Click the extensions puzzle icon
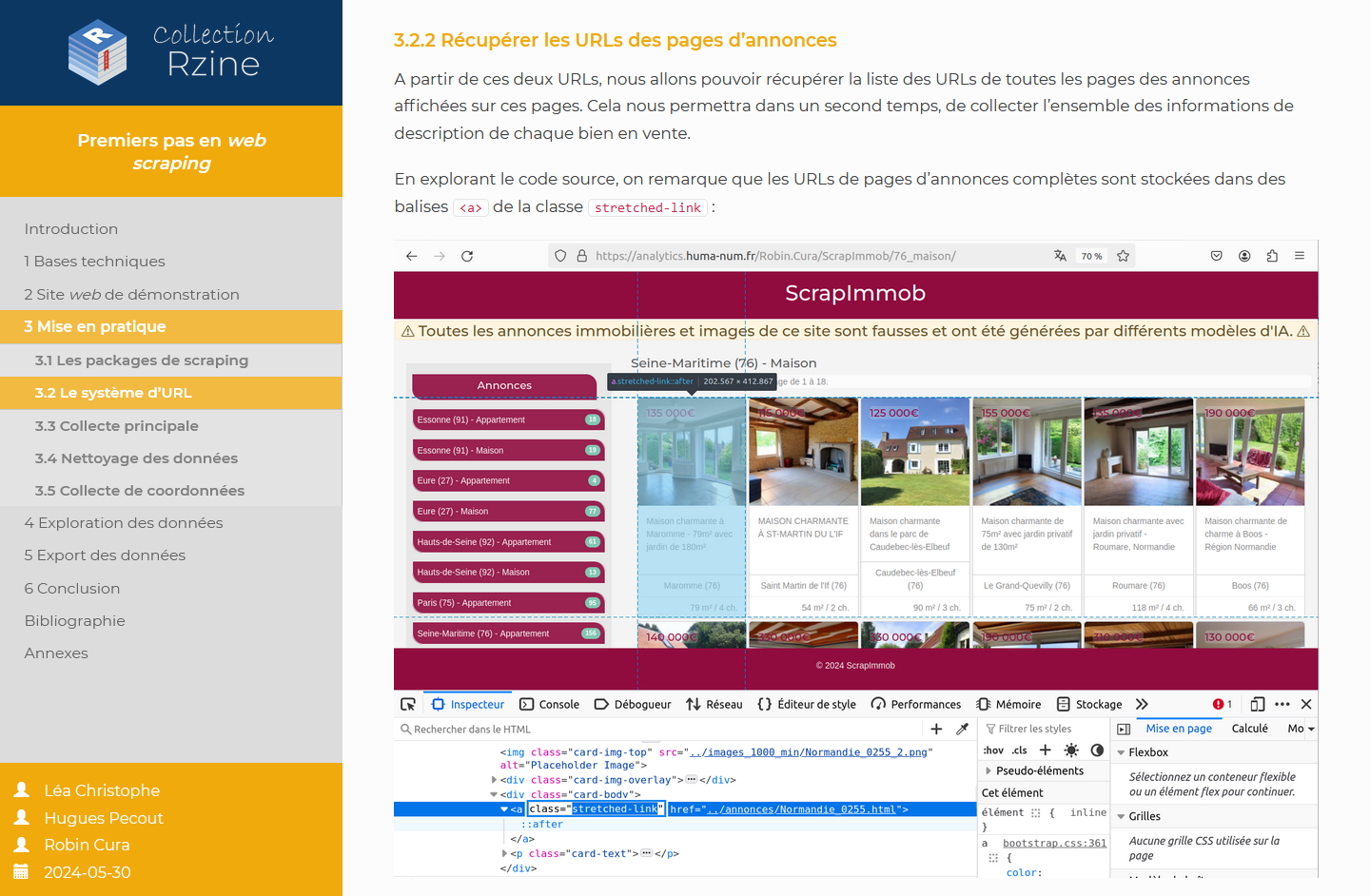The width and height of the screenshot is (1370, 896). [x=1272, y=256]
